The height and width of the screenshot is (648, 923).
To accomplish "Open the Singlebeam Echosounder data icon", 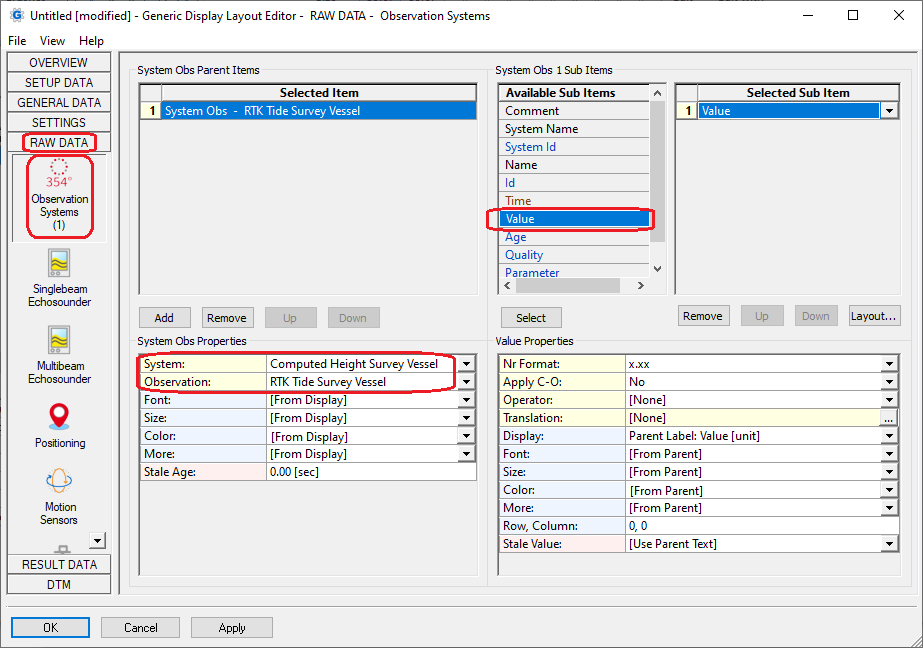I will [x=59, y=263].
